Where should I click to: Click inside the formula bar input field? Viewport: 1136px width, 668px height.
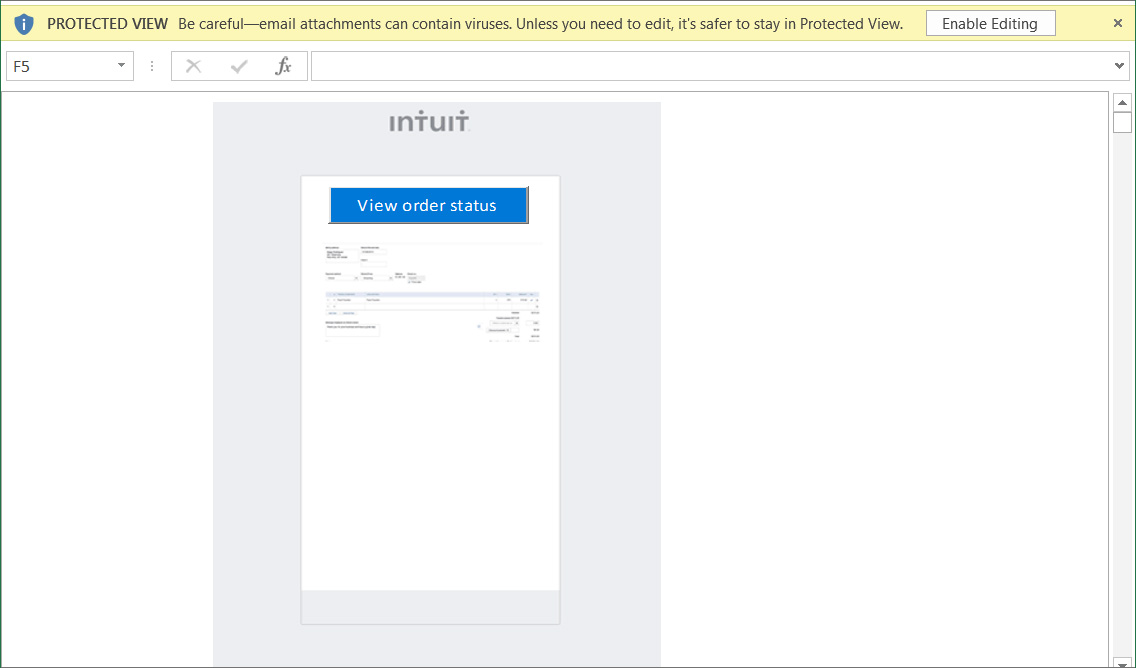pyautogui.click(x=700, y=65)
